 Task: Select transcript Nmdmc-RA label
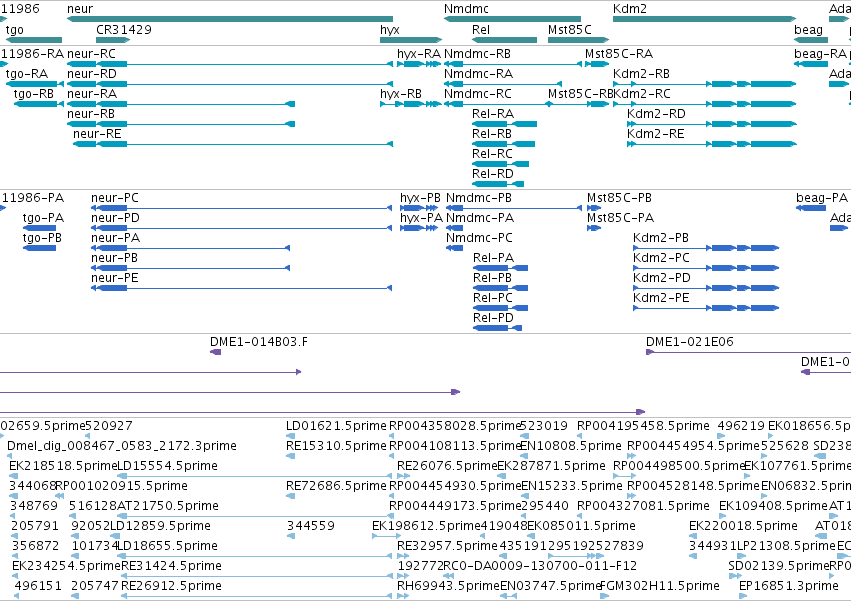click(x=478, y=74)
